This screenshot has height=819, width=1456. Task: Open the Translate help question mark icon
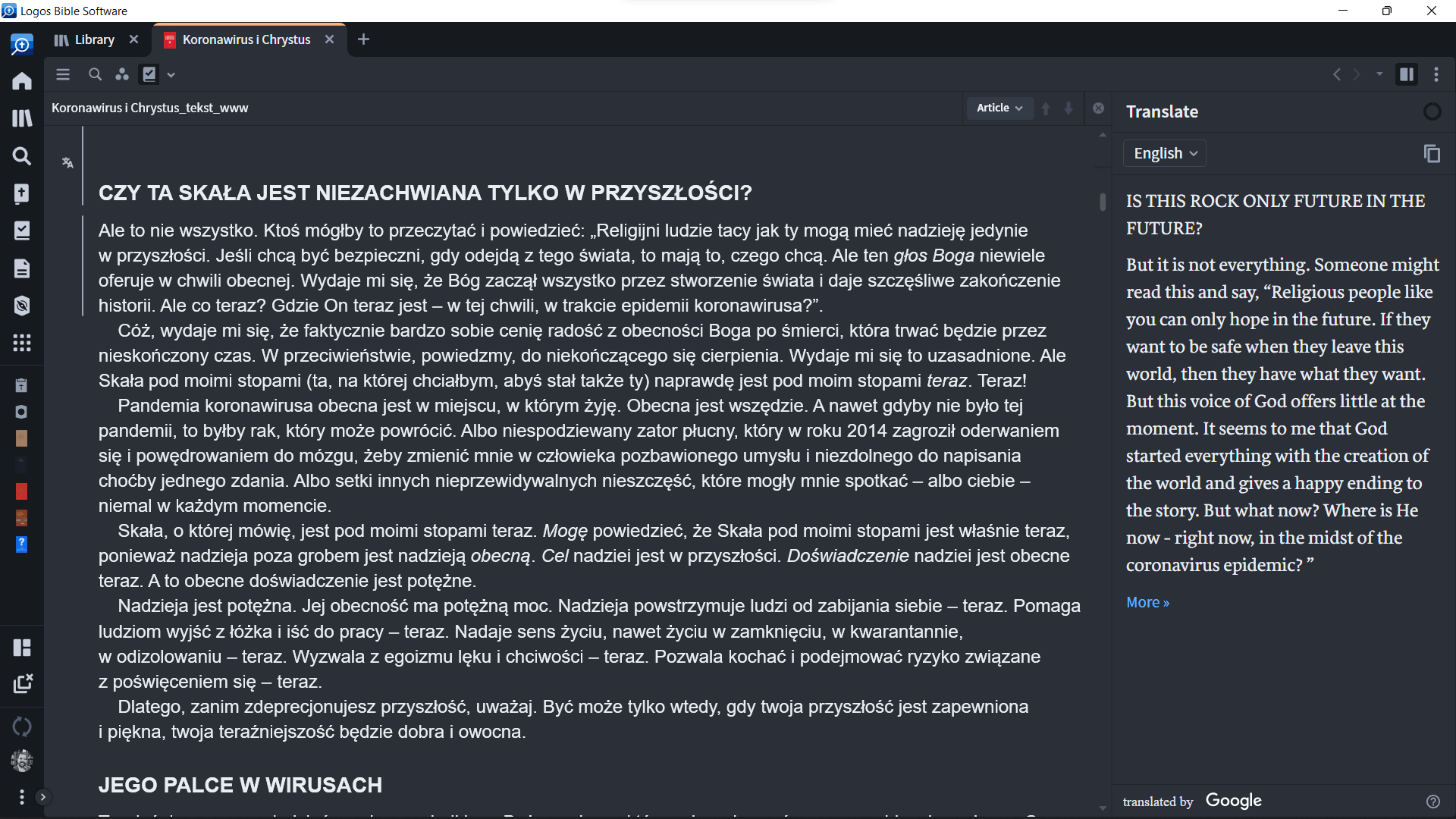pyautogui.click(x=1432, y=802)
